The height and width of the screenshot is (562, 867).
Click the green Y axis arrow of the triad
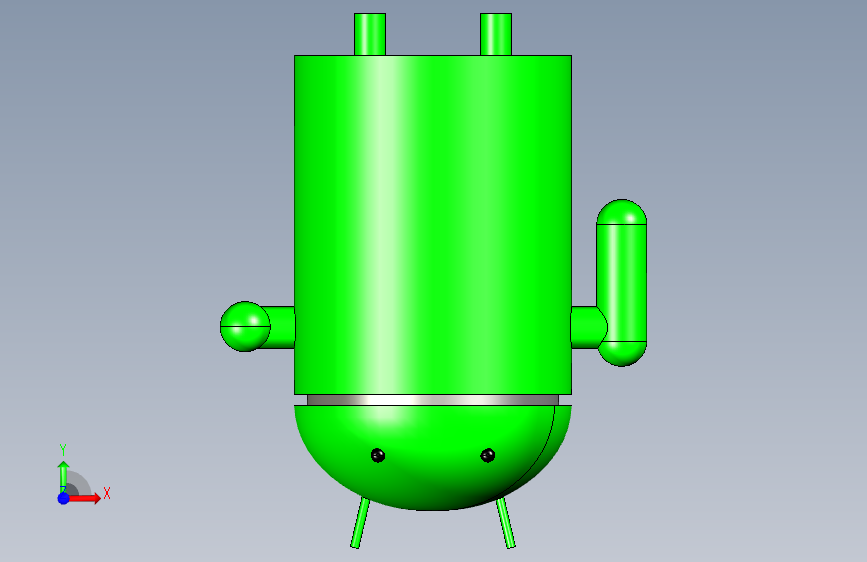pyautogui.click(x=64, y=477)
